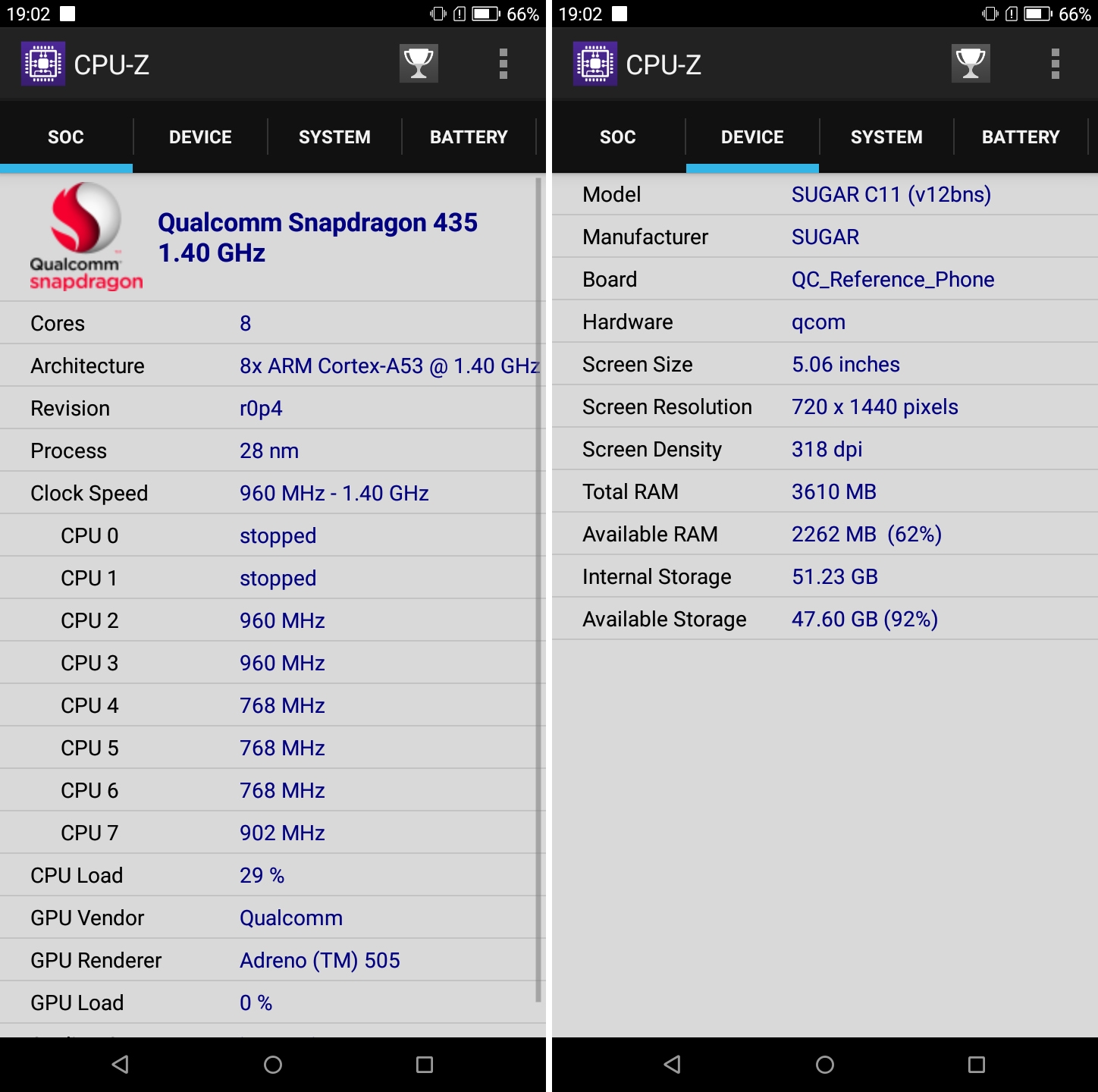This screenshot has width=1098, height=1092.
Task: Tap 'CPU 0' row label
Action: pos(89,536)
